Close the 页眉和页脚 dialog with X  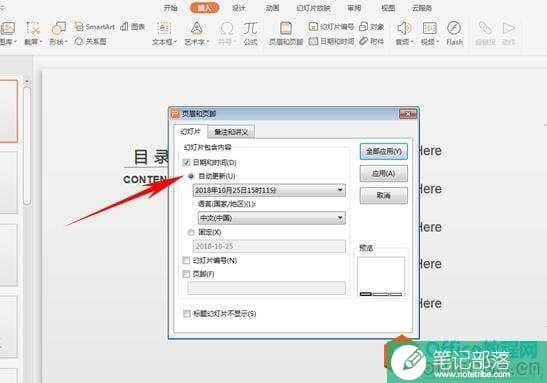pos(408,114)
